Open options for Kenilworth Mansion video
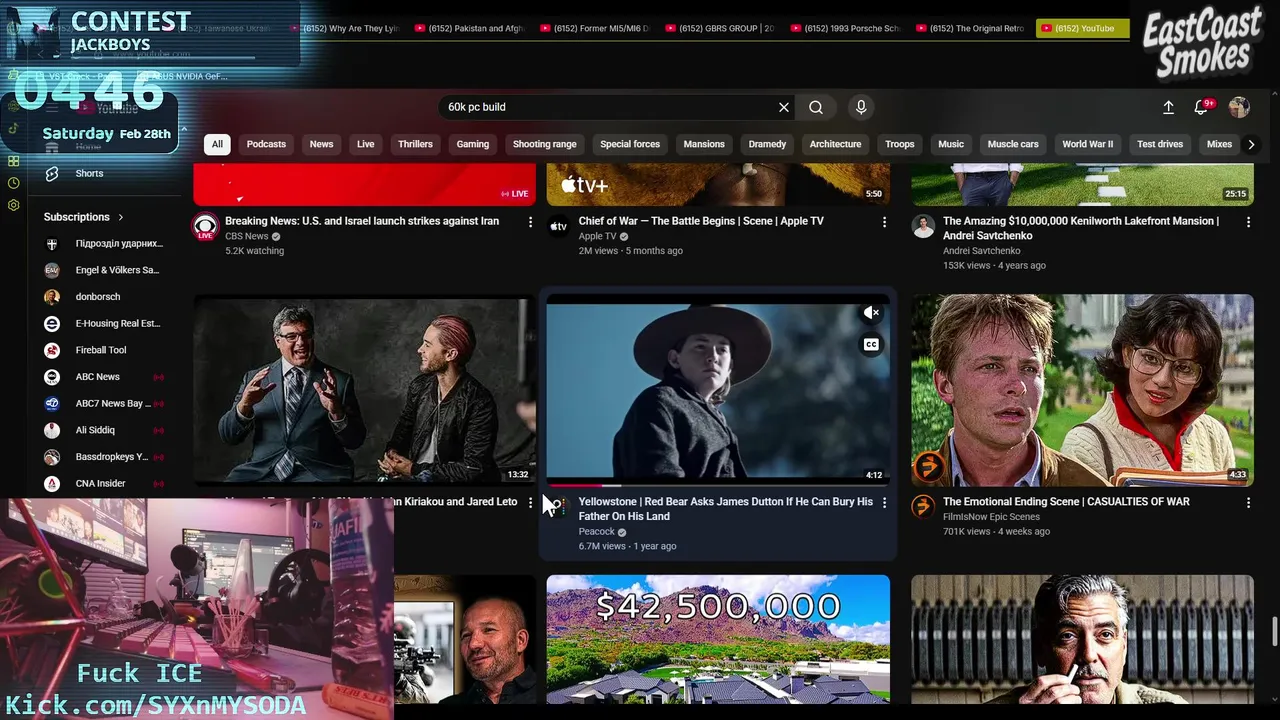The image size is (1280, 720). 1248,222
